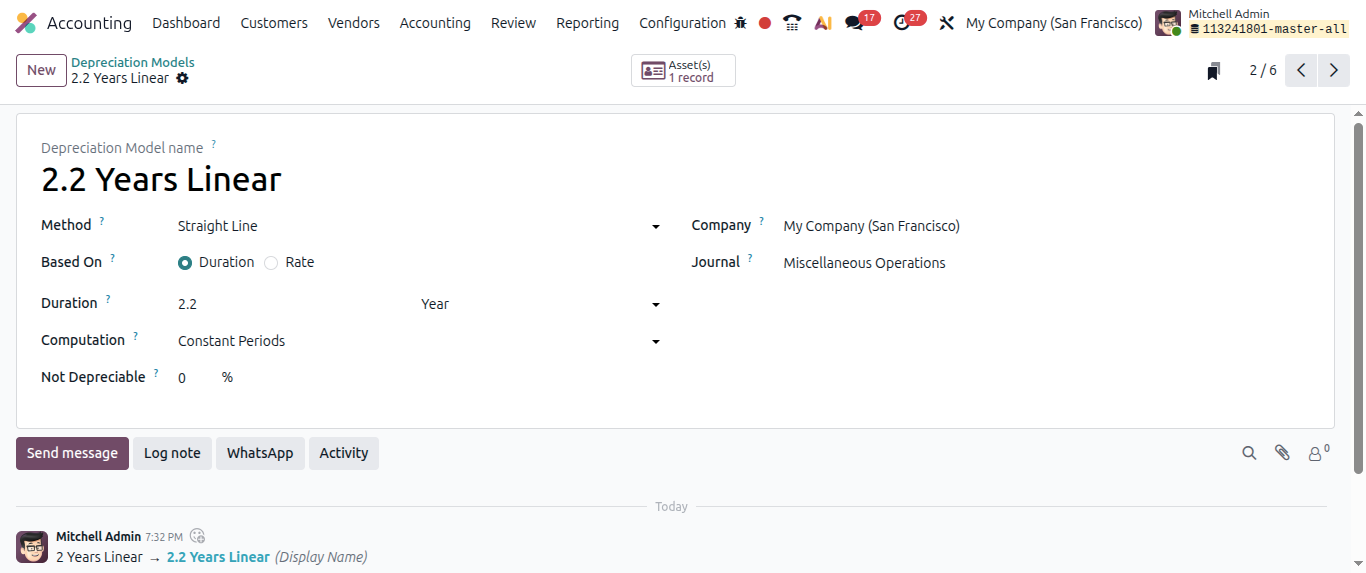
Task: Click the bookmark icon in control panel
Action: (x=1213, y=71)
